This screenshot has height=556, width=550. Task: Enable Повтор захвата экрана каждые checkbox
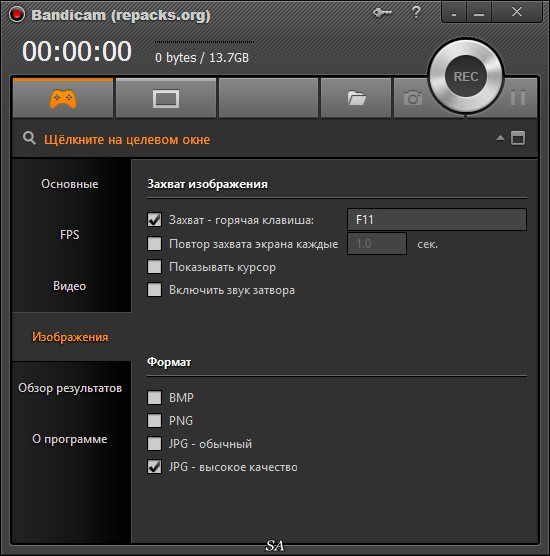(154, 244)
